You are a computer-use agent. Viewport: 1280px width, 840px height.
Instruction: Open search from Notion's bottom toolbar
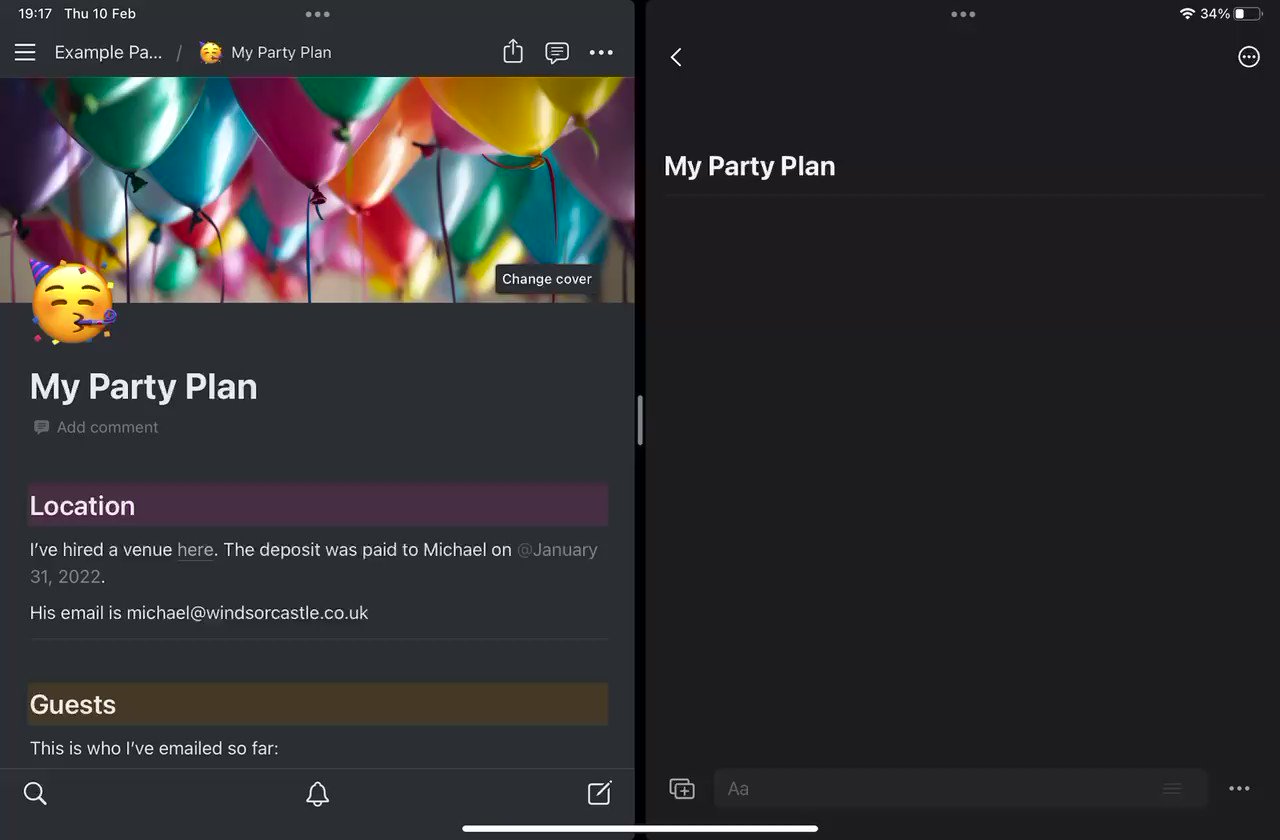[x=35, y=793]
